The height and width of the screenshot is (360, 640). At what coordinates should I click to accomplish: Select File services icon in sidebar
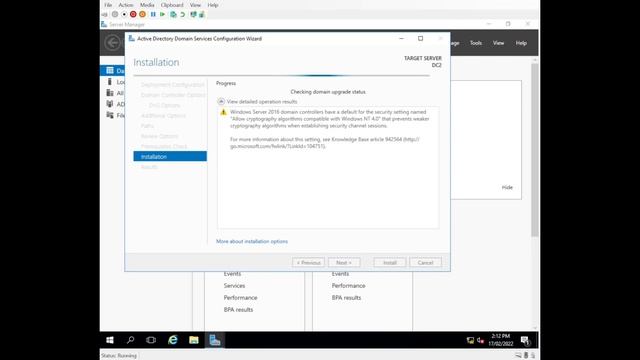pyautogui.click(x=110, y=115)
